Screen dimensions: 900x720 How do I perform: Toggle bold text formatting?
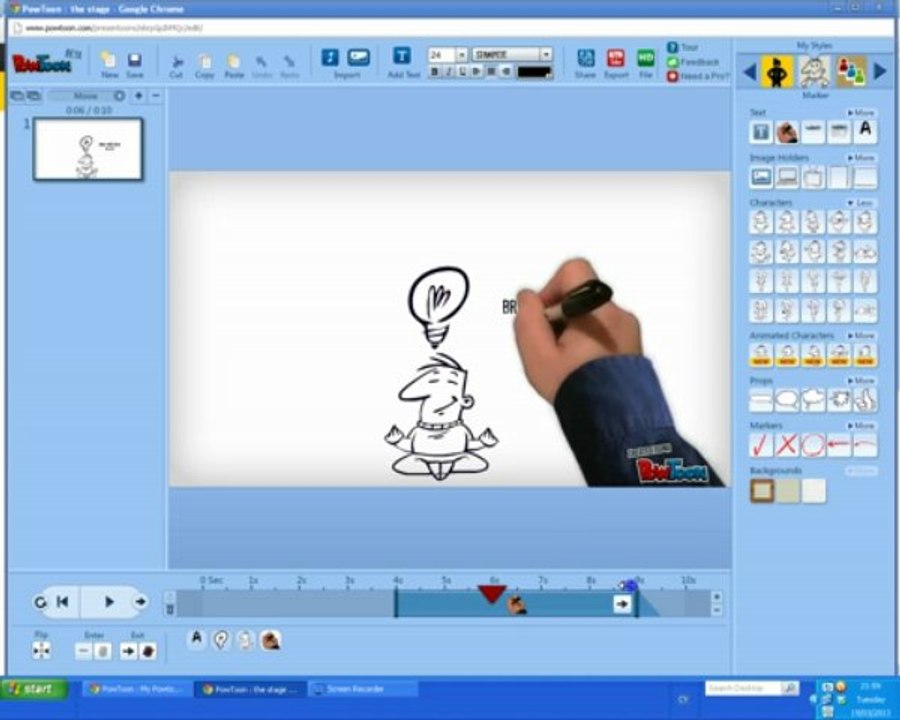[x=435, y=72]
